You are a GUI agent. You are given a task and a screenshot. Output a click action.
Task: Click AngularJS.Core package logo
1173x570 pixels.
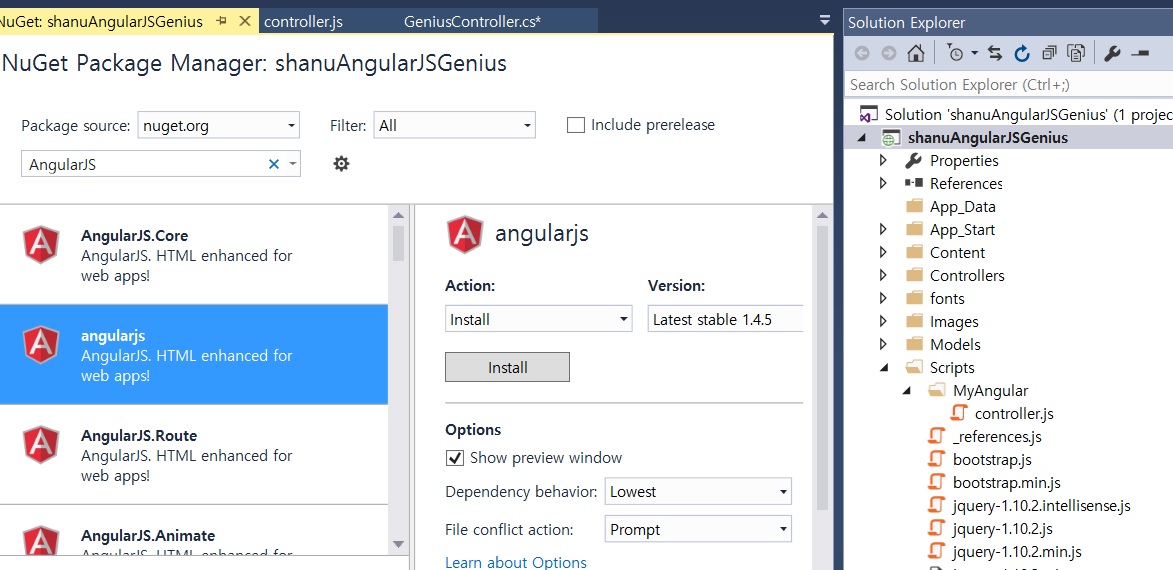(x=41, y=245)
